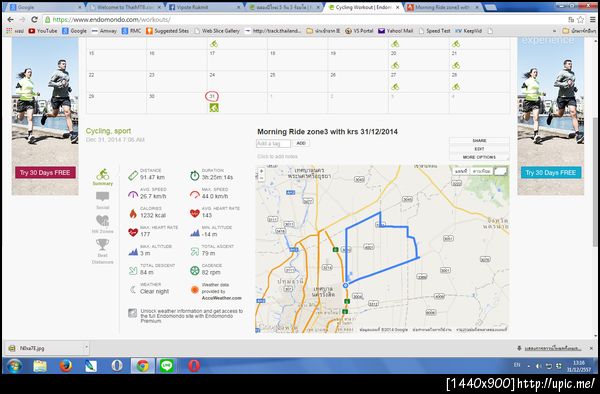Open the Social comments icon

point(103,200)
